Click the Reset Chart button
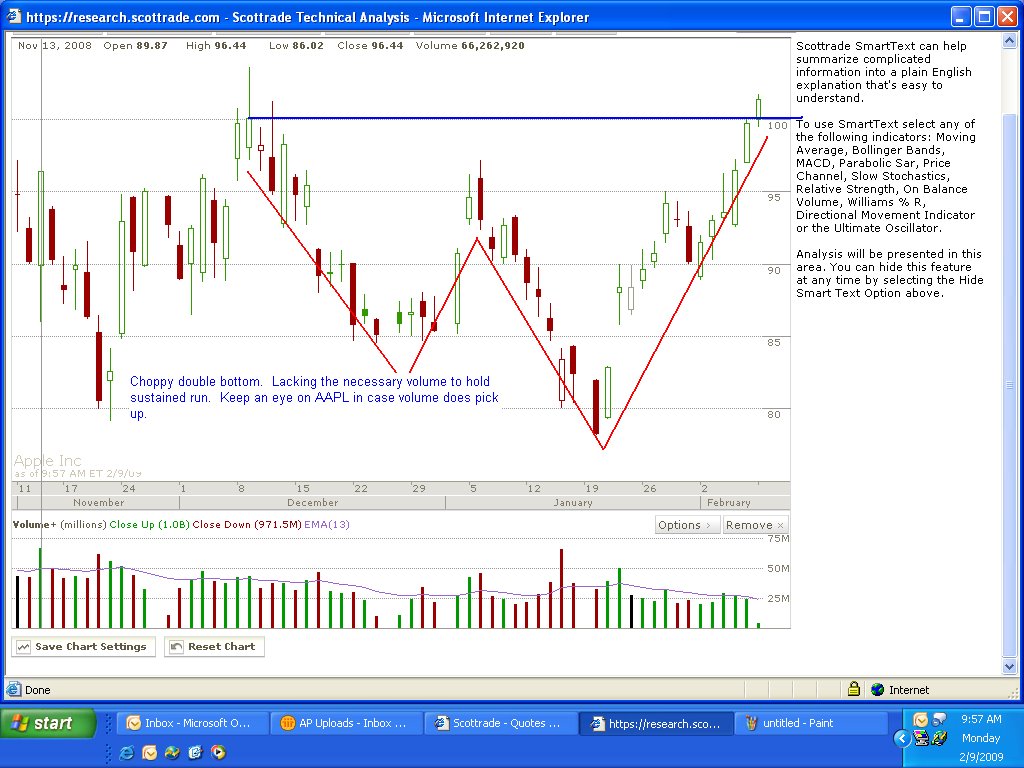The image size is (1024, 768). [214, 647]
